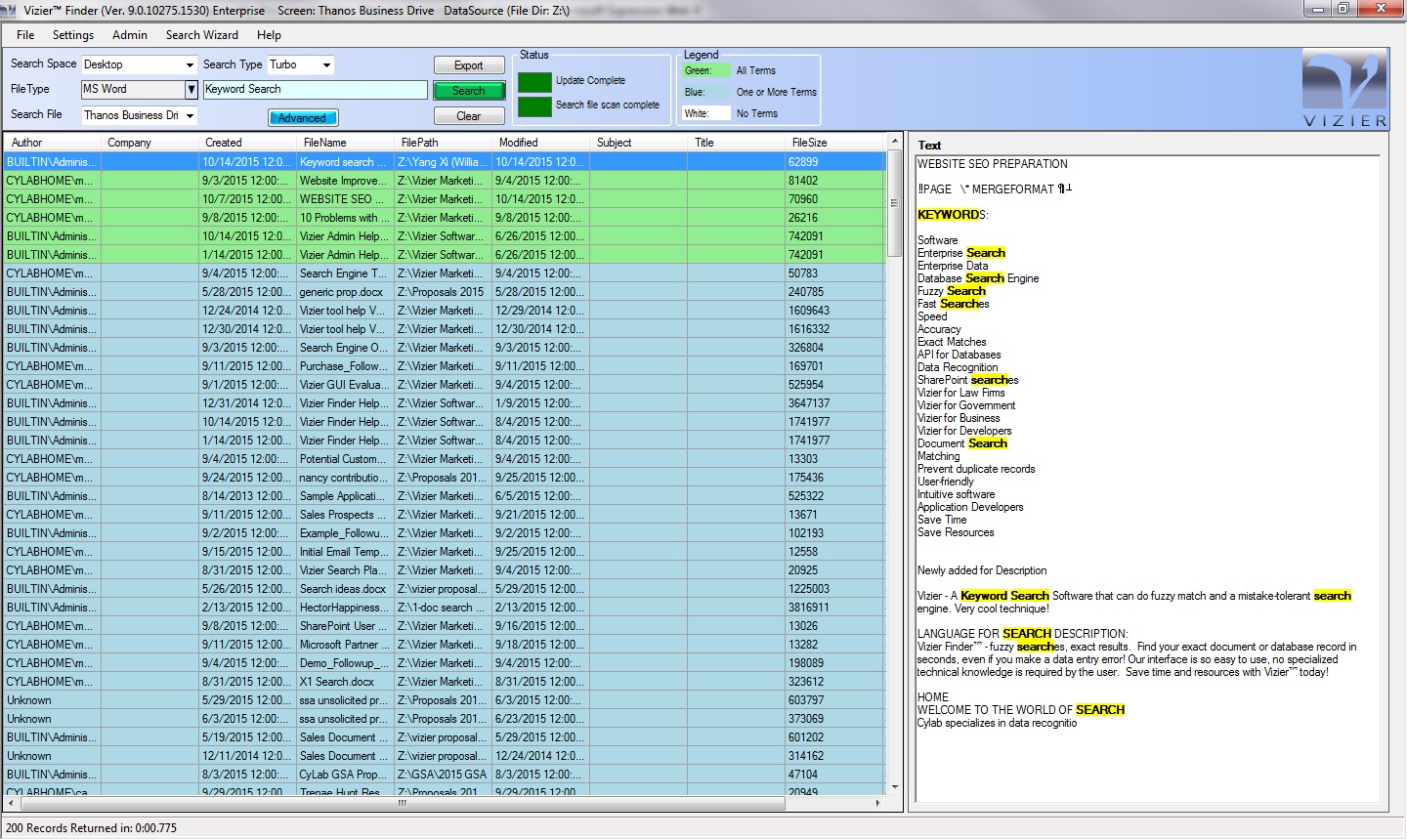Sort by the FileName column header

pyautogui.click(x=345, y=143)
